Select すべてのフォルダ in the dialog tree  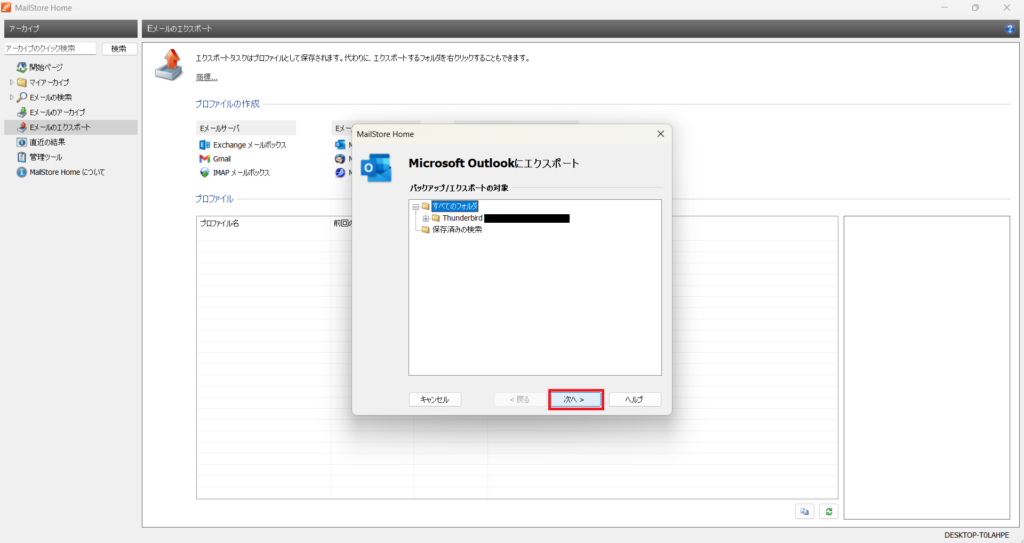[455, 206]
